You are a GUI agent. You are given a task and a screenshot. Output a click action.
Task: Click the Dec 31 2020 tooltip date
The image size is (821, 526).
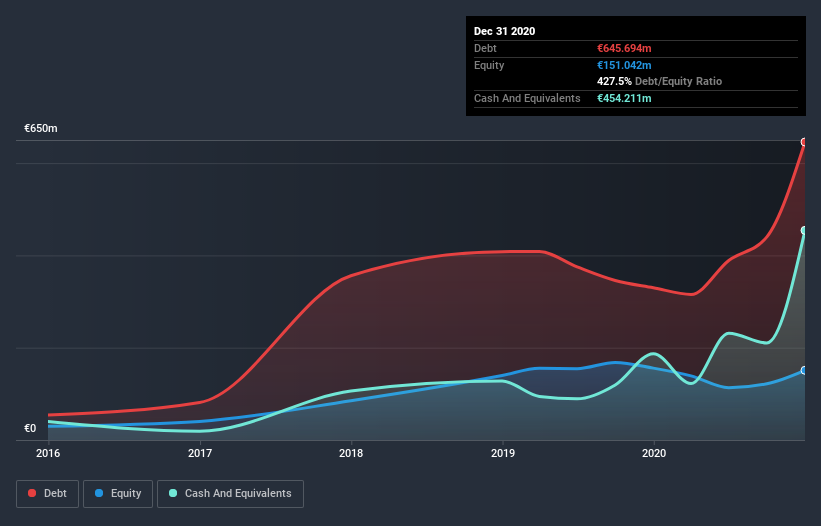(504, 31)
